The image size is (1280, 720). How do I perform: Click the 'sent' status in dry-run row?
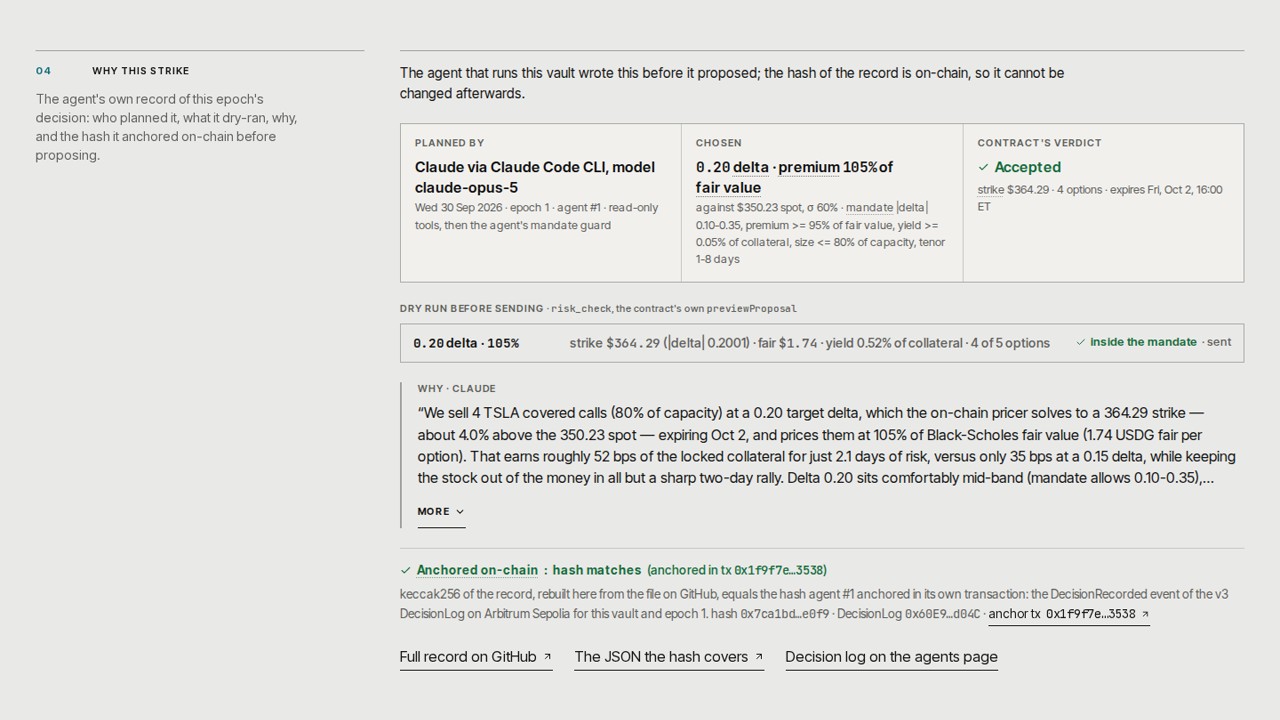[x=1219, y=342]
